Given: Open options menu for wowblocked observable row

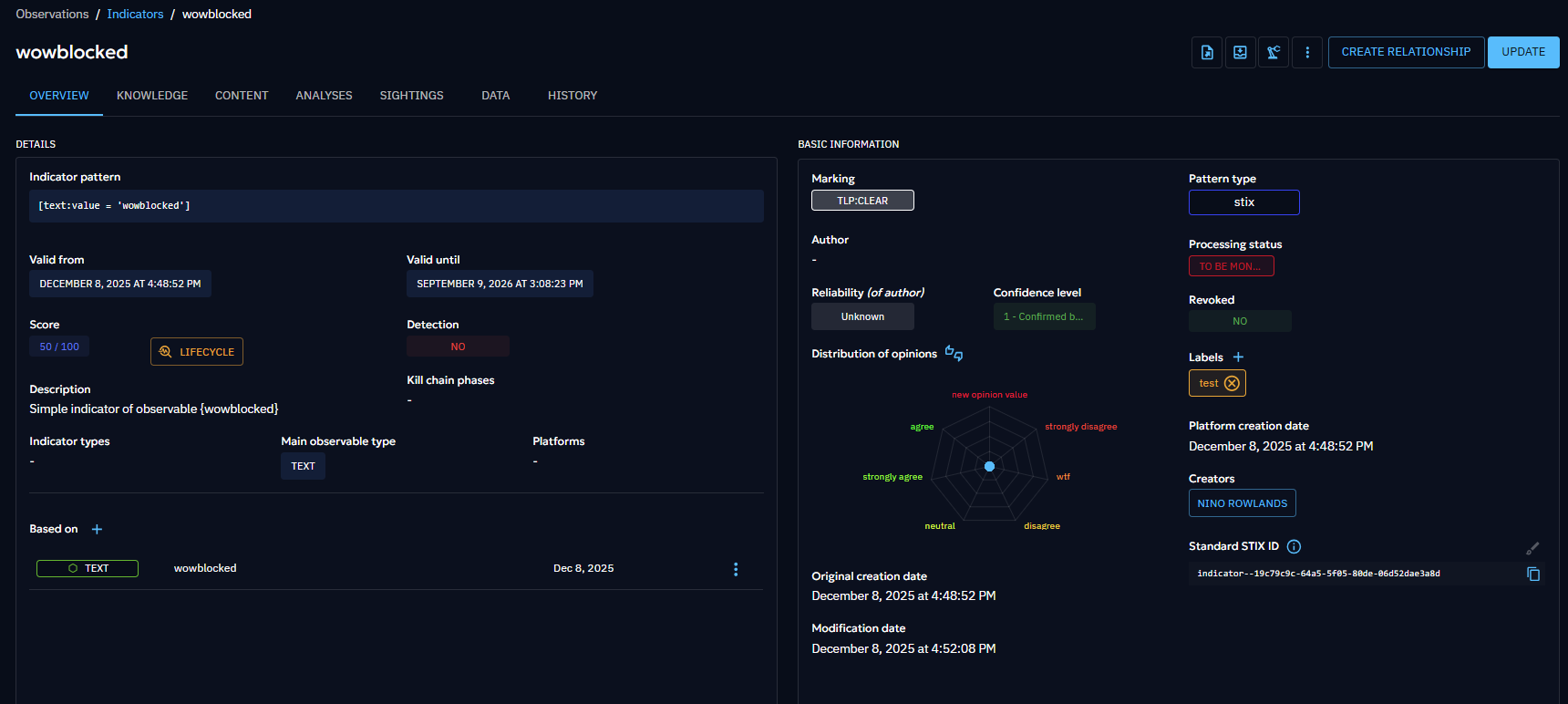Looking at the screenshot, I should click(x=736, y=569).
